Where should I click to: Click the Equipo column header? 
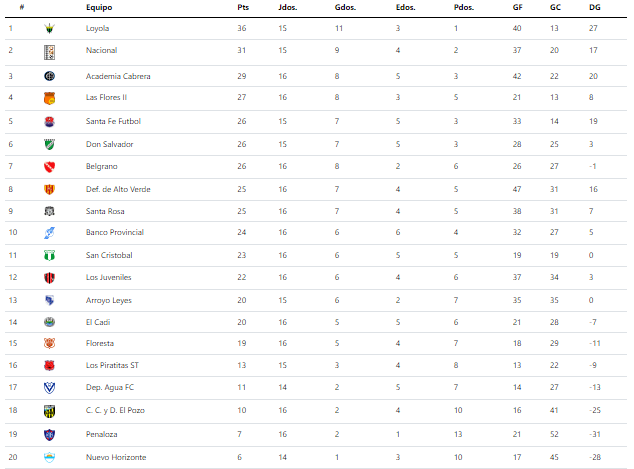click(99, 7)
